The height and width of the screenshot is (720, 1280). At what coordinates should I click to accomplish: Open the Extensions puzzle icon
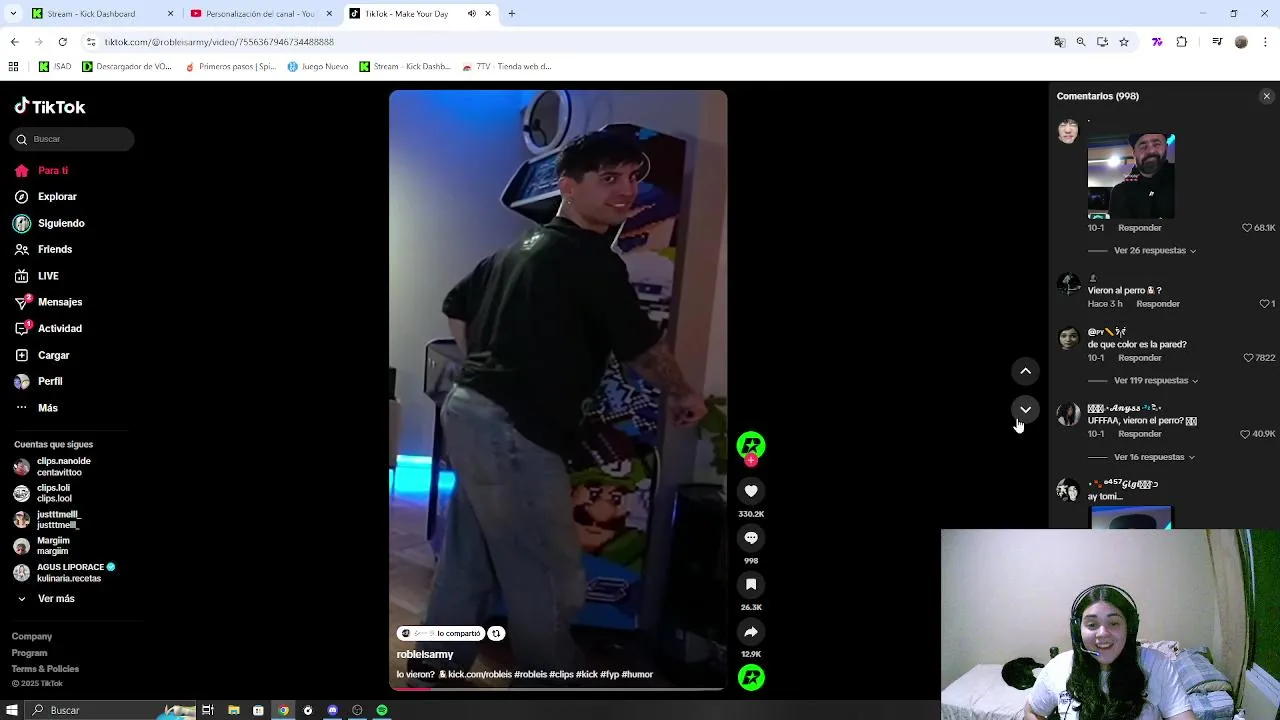[1181, 42]
